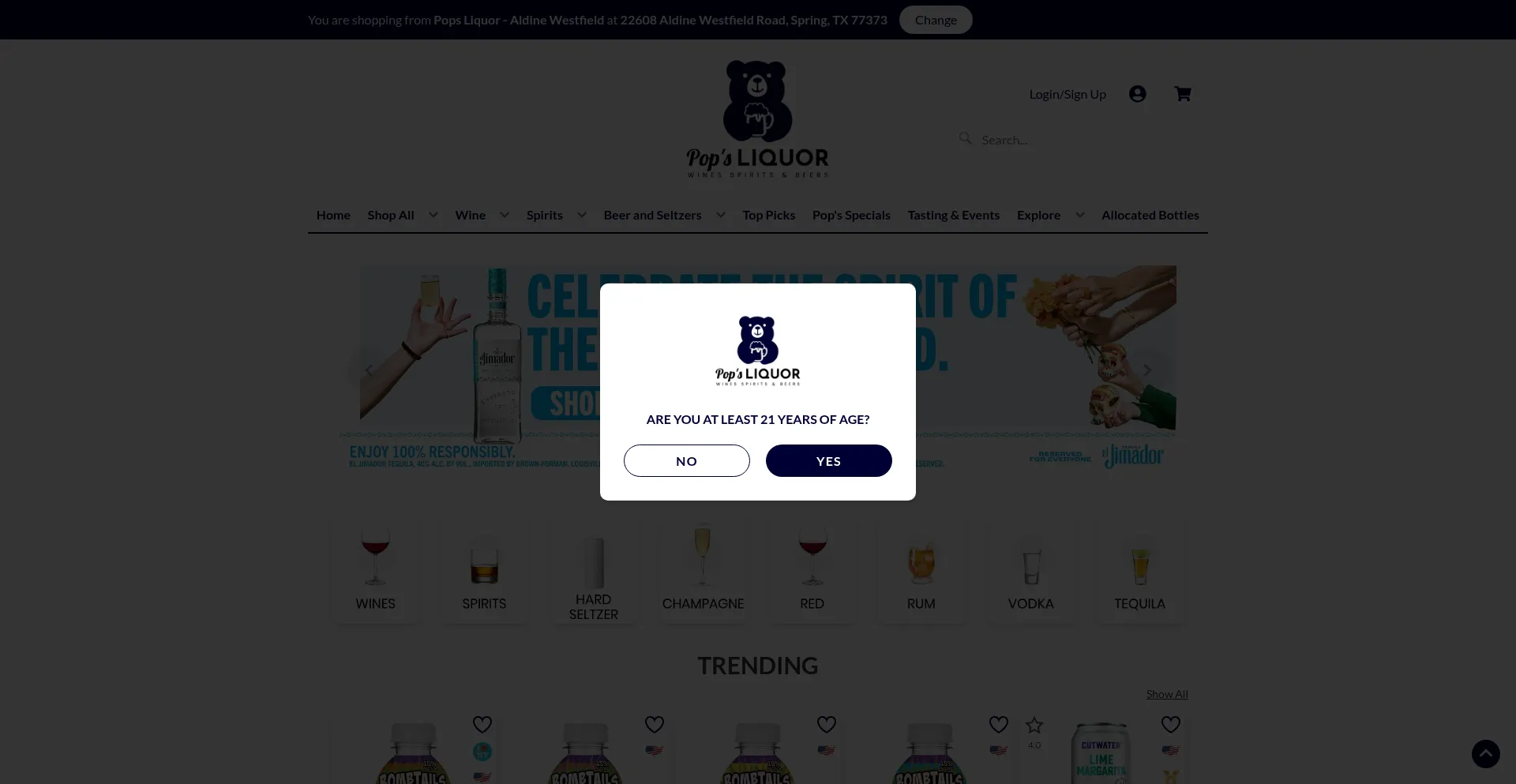Click the Change store button
This screenshot has height=784, width=1516.
point(936,20)
